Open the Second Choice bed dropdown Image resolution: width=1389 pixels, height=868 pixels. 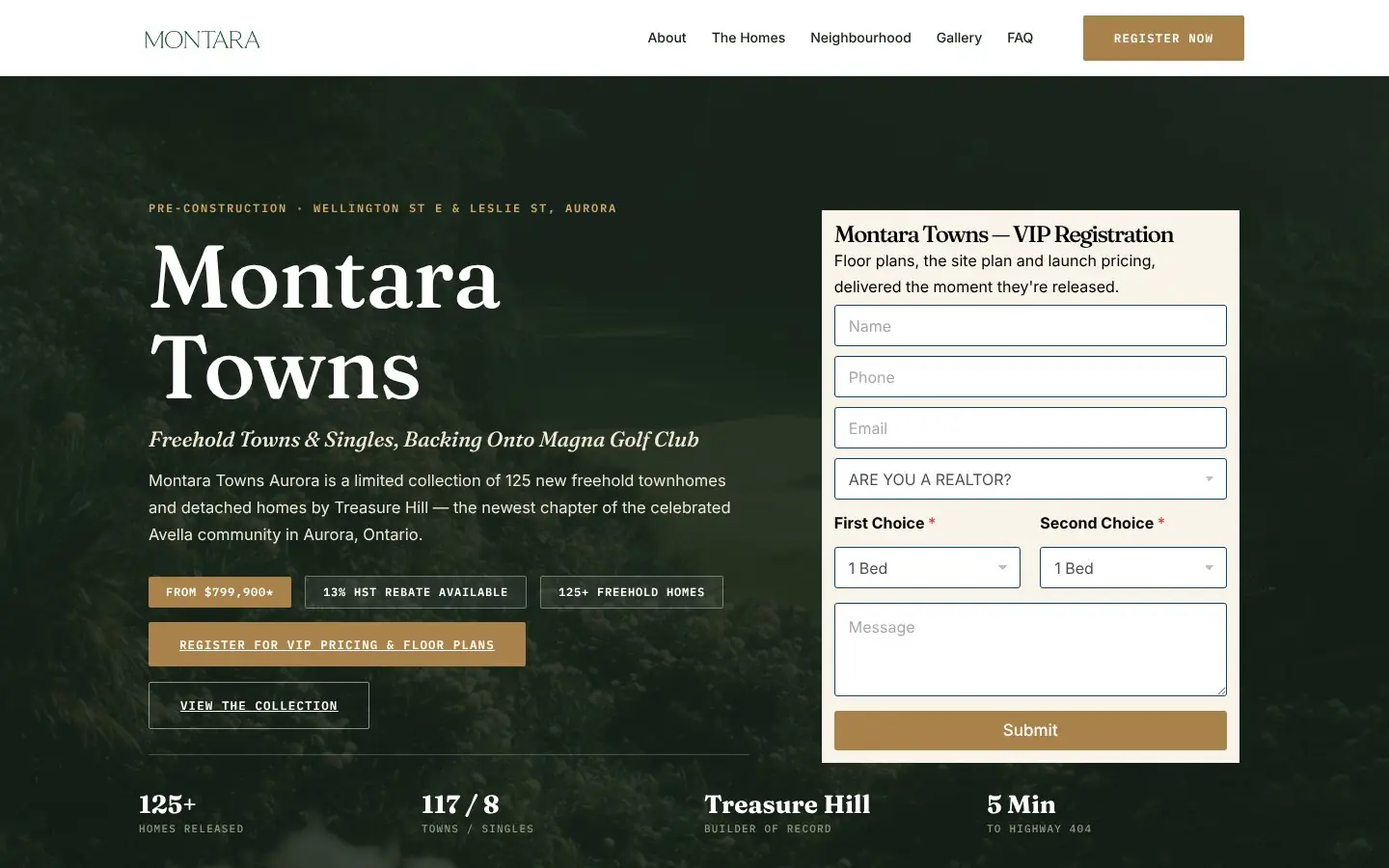tap(1133, 568)
